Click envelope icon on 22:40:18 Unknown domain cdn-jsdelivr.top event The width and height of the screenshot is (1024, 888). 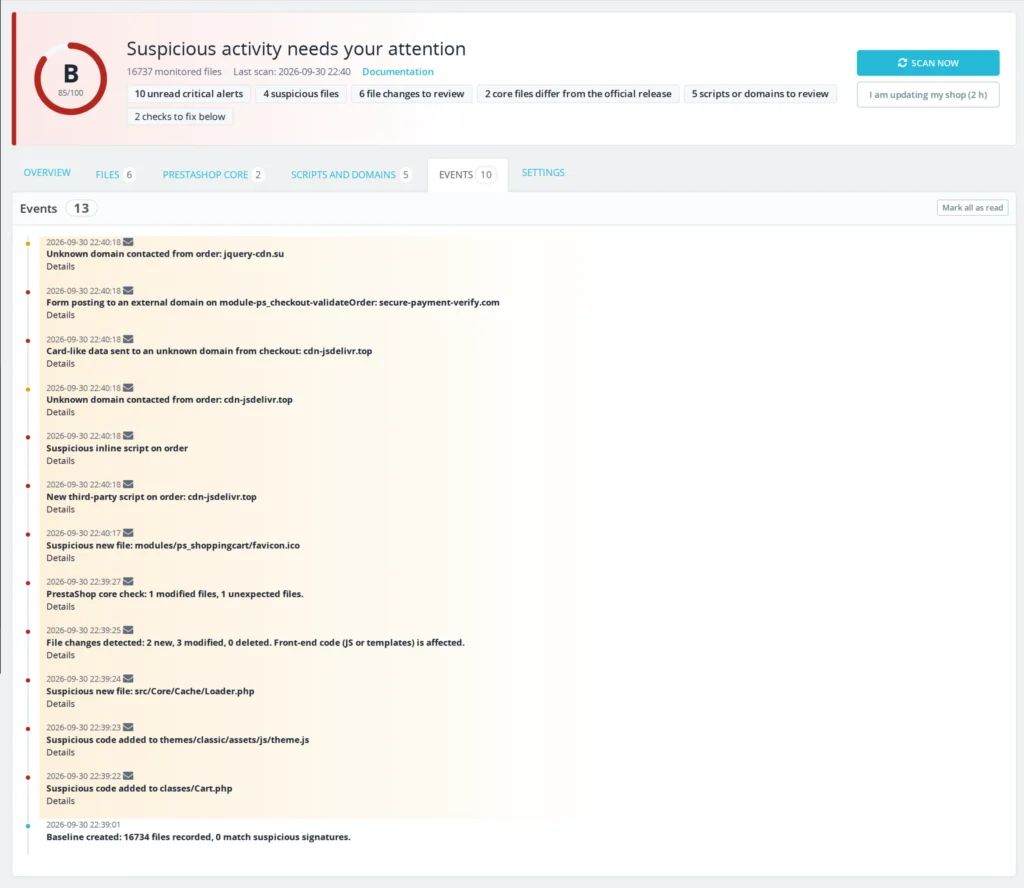(128, 388)
